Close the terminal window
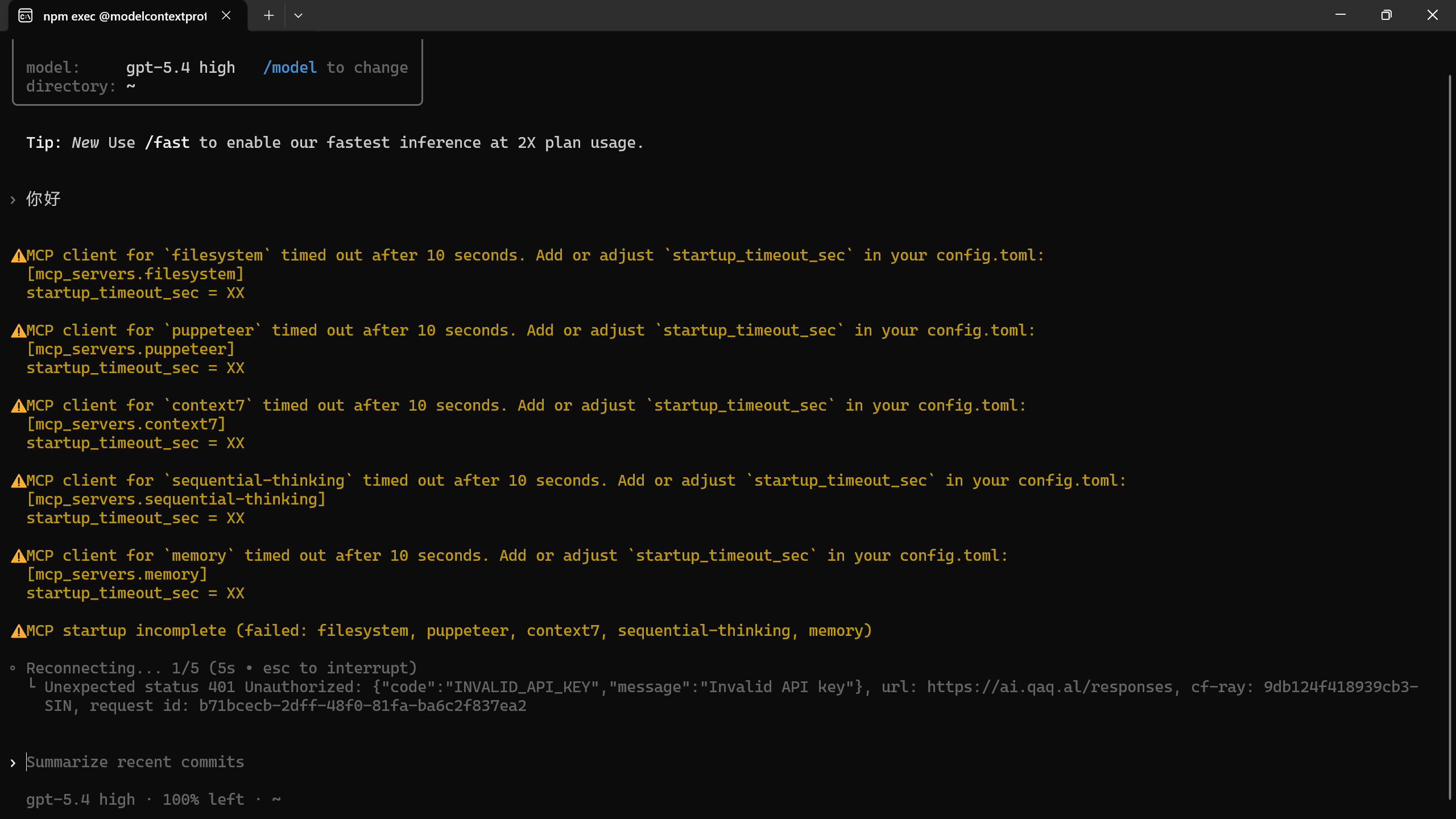The height and width of the screenshot is (819, 1456). point(1432,15)
